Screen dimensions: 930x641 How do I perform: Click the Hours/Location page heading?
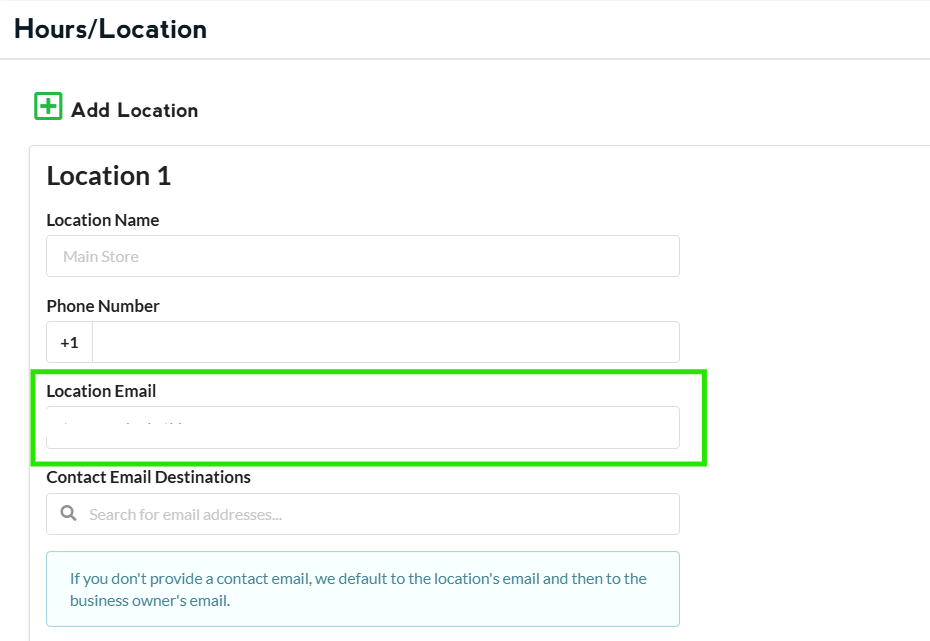pos(110,29)
